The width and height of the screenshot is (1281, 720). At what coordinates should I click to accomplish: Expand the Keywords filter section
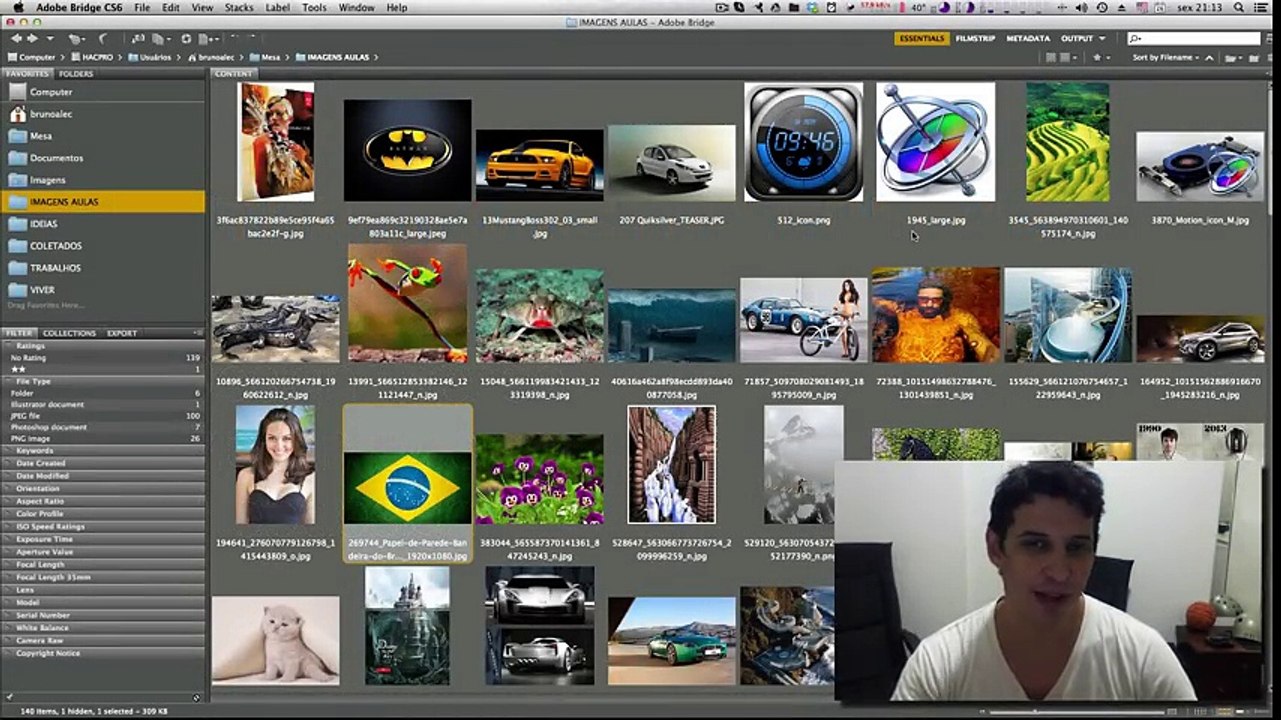34,451
